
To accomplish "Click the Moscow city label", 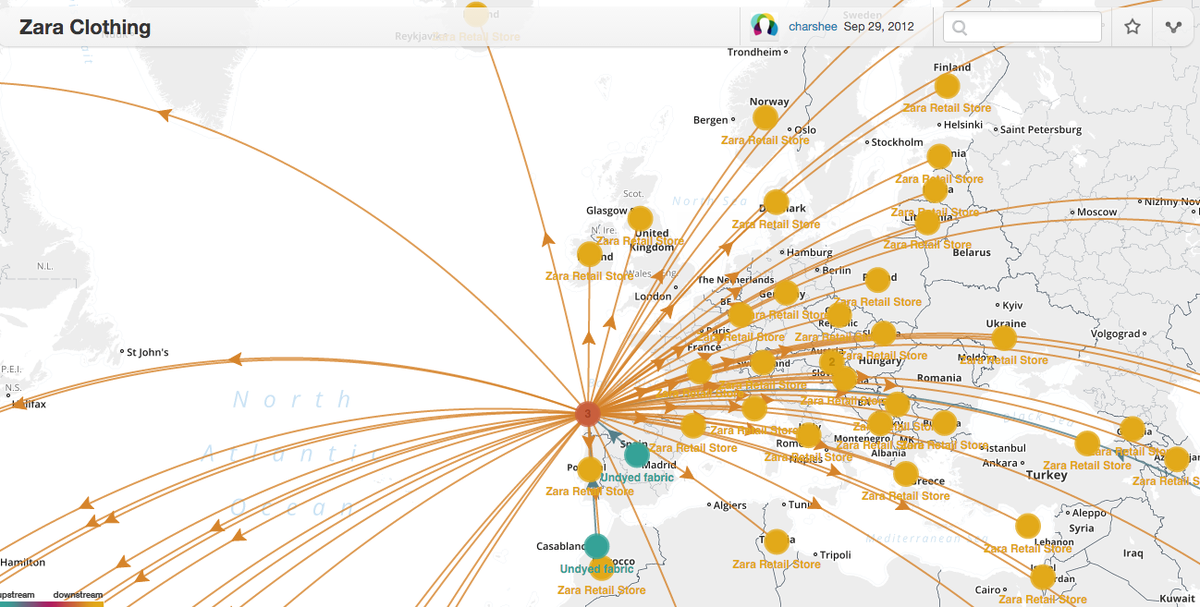I will click(x=1097, y=212).
